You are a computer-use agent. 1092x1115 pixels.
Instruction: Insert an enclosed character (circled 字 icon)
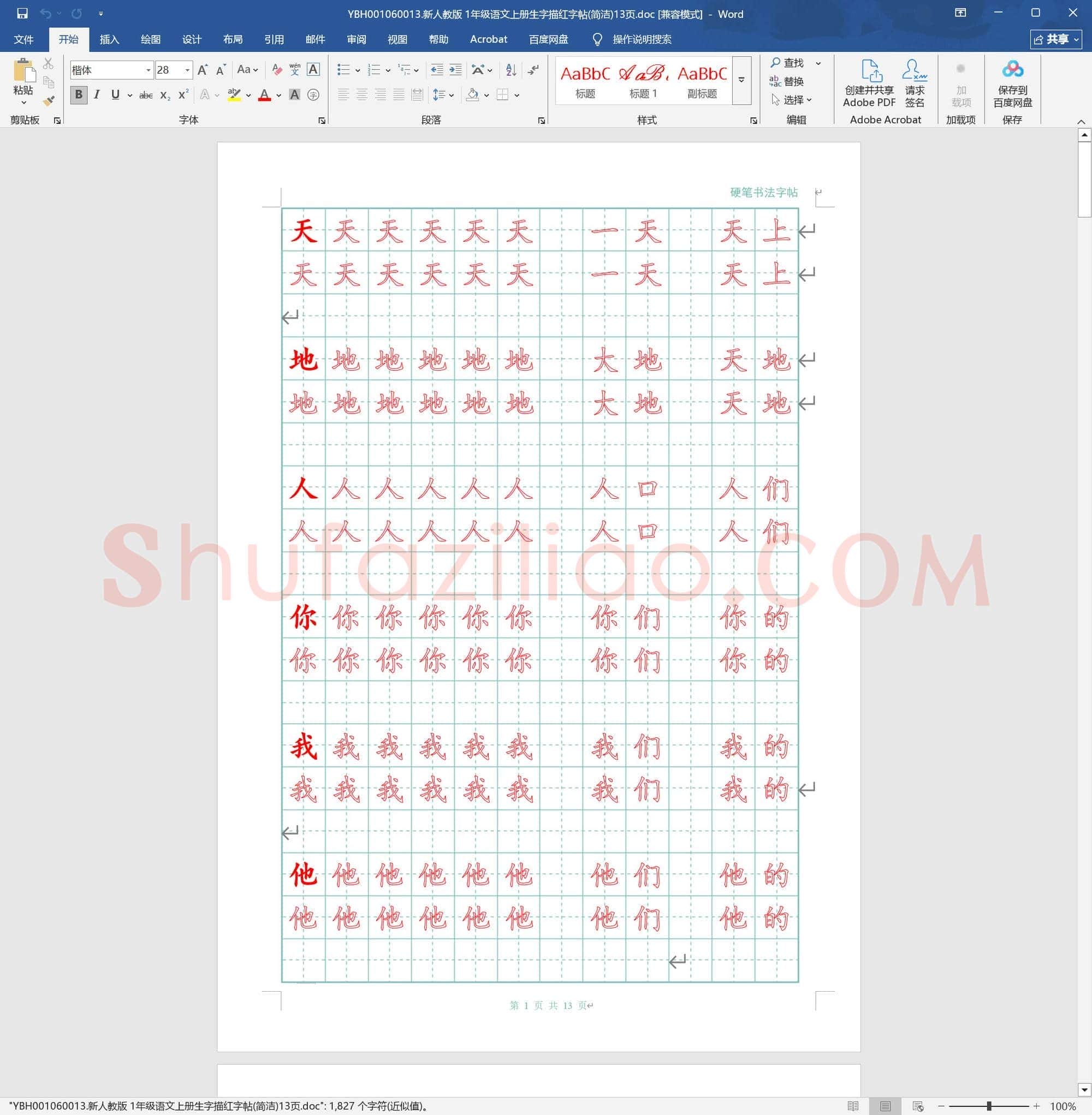(x=313, y=95)
